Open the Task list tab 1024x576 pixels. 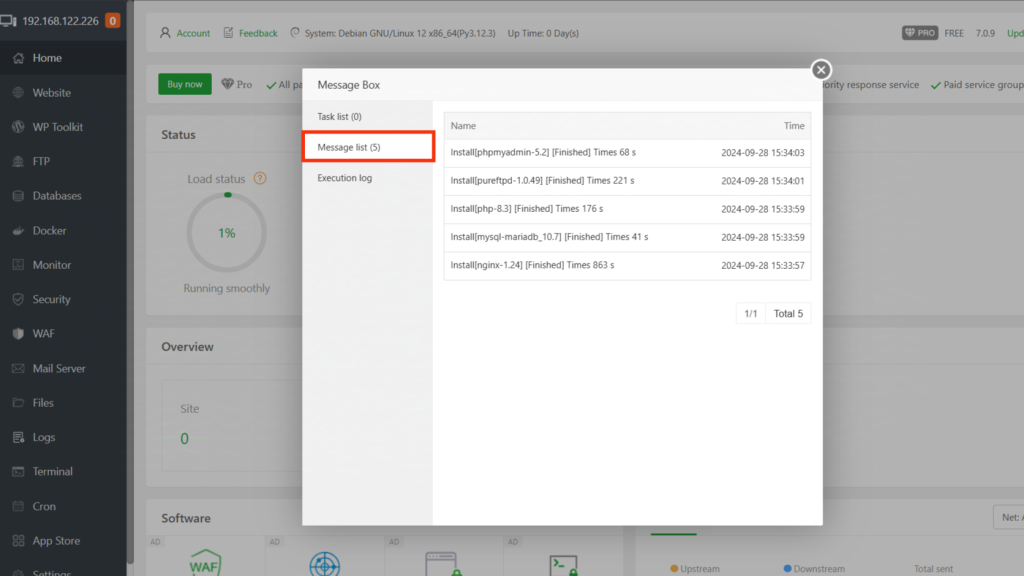pos(340,117)
